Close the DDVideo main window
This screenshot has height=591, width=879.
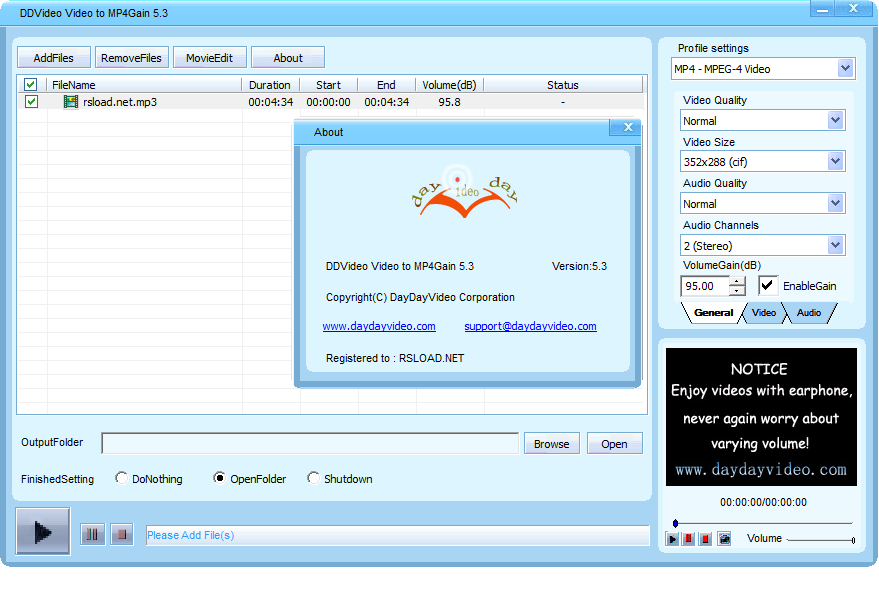(x=854, y=9)
